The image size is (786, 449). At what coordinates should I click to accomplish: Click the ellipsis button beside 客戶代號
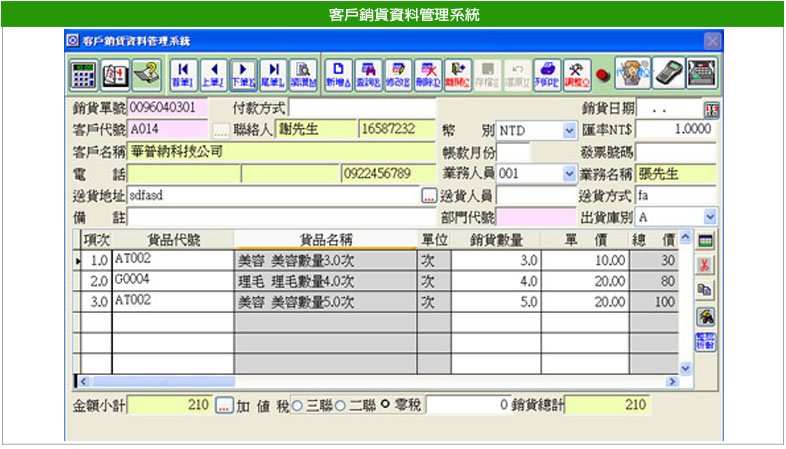pos(219,130)
